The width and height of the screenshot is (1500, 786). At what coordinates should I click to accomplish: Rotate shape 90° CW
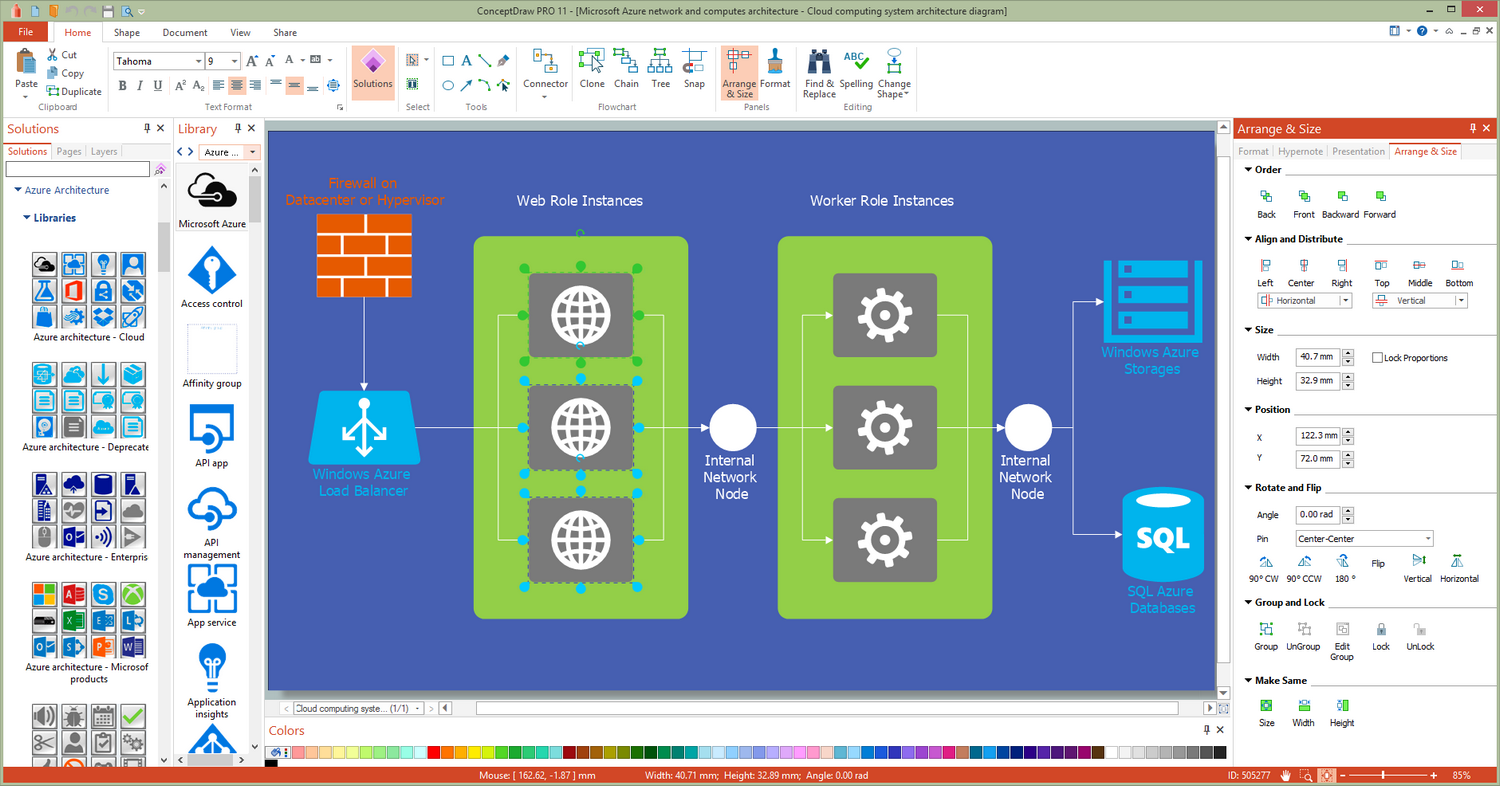point(1264,569)
